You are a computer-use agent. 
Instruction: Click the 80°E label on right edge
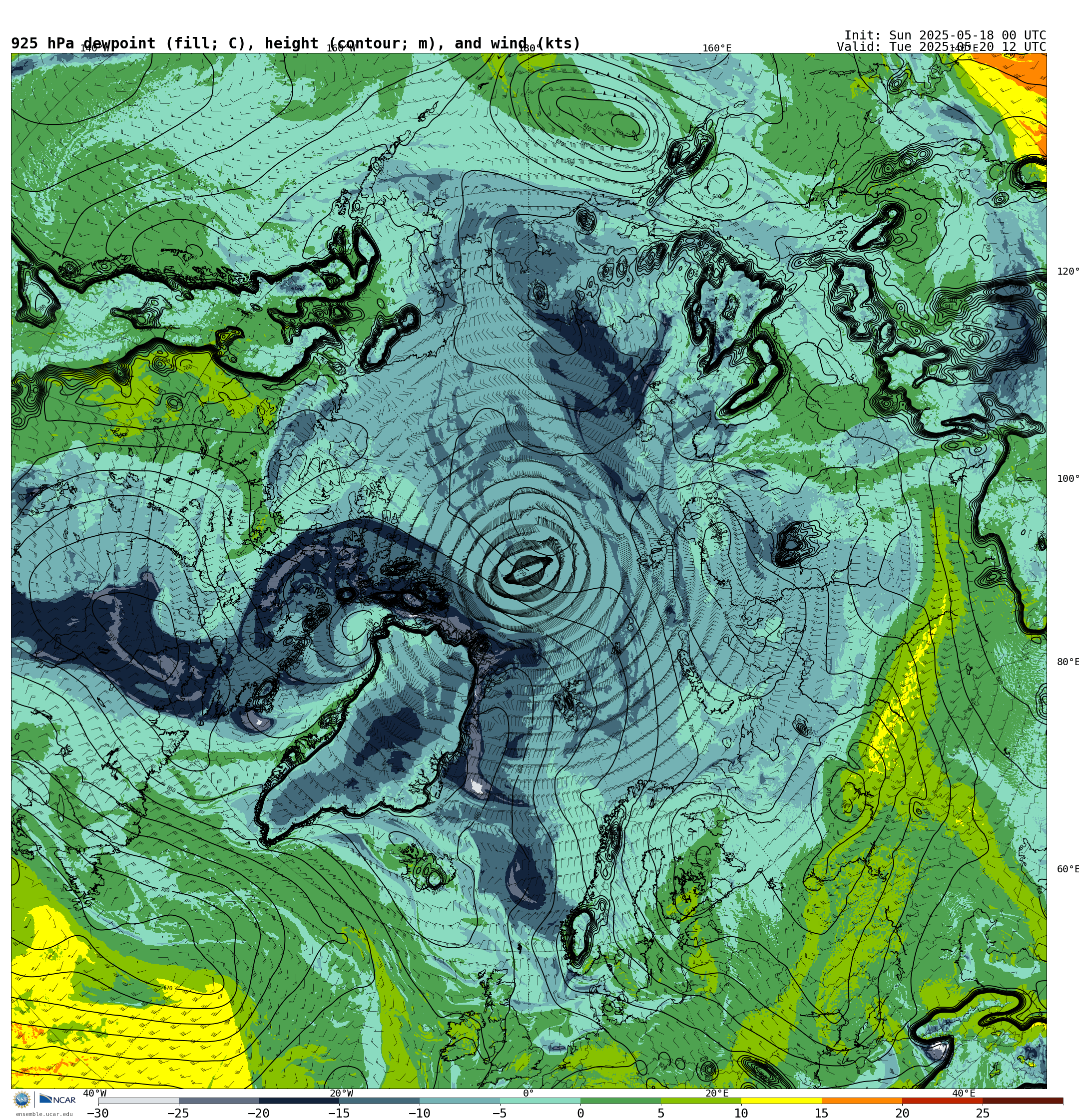(x=1068, y=662)
